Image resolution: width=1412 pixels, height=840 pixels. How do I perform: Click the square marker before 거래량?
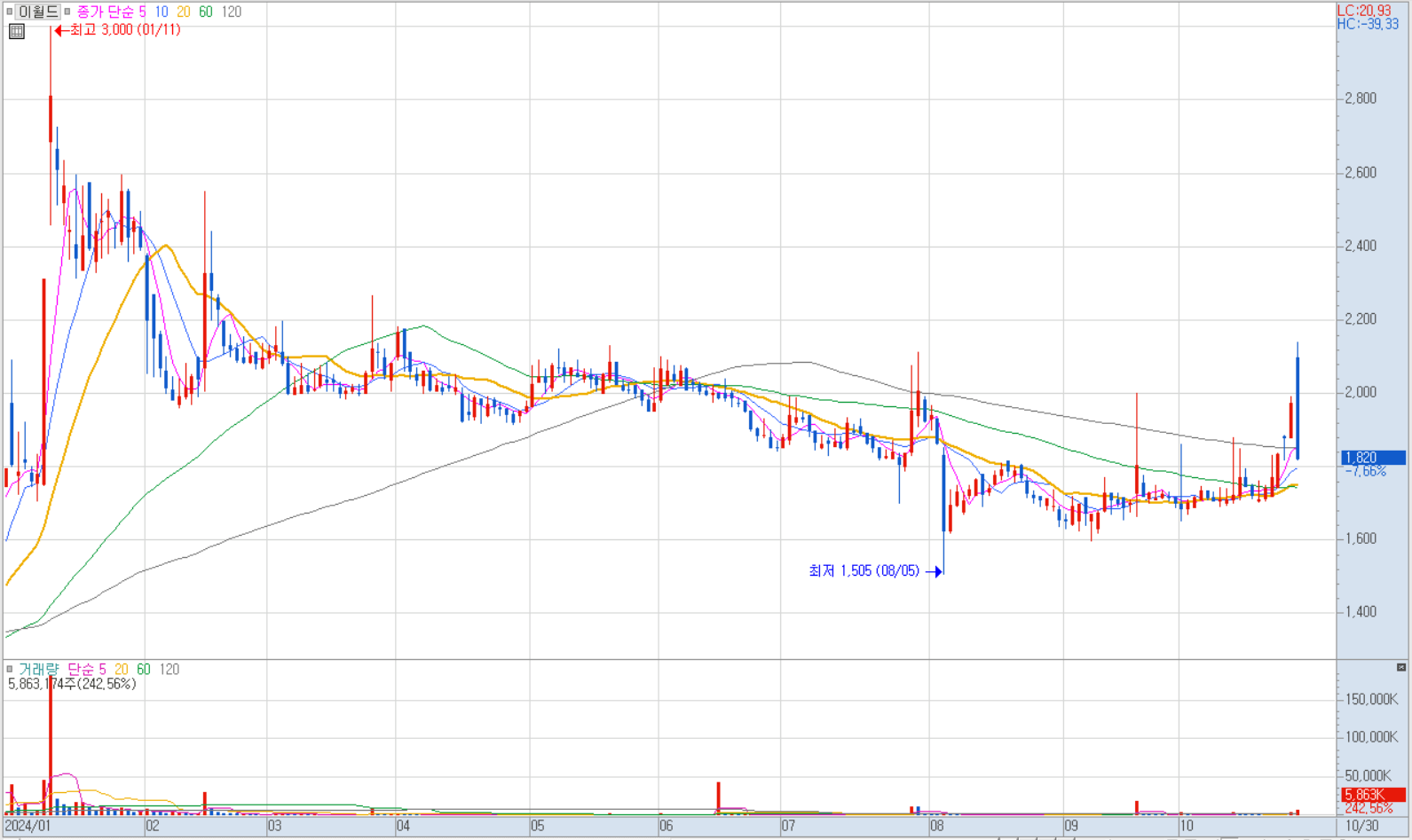click(10, 670)
